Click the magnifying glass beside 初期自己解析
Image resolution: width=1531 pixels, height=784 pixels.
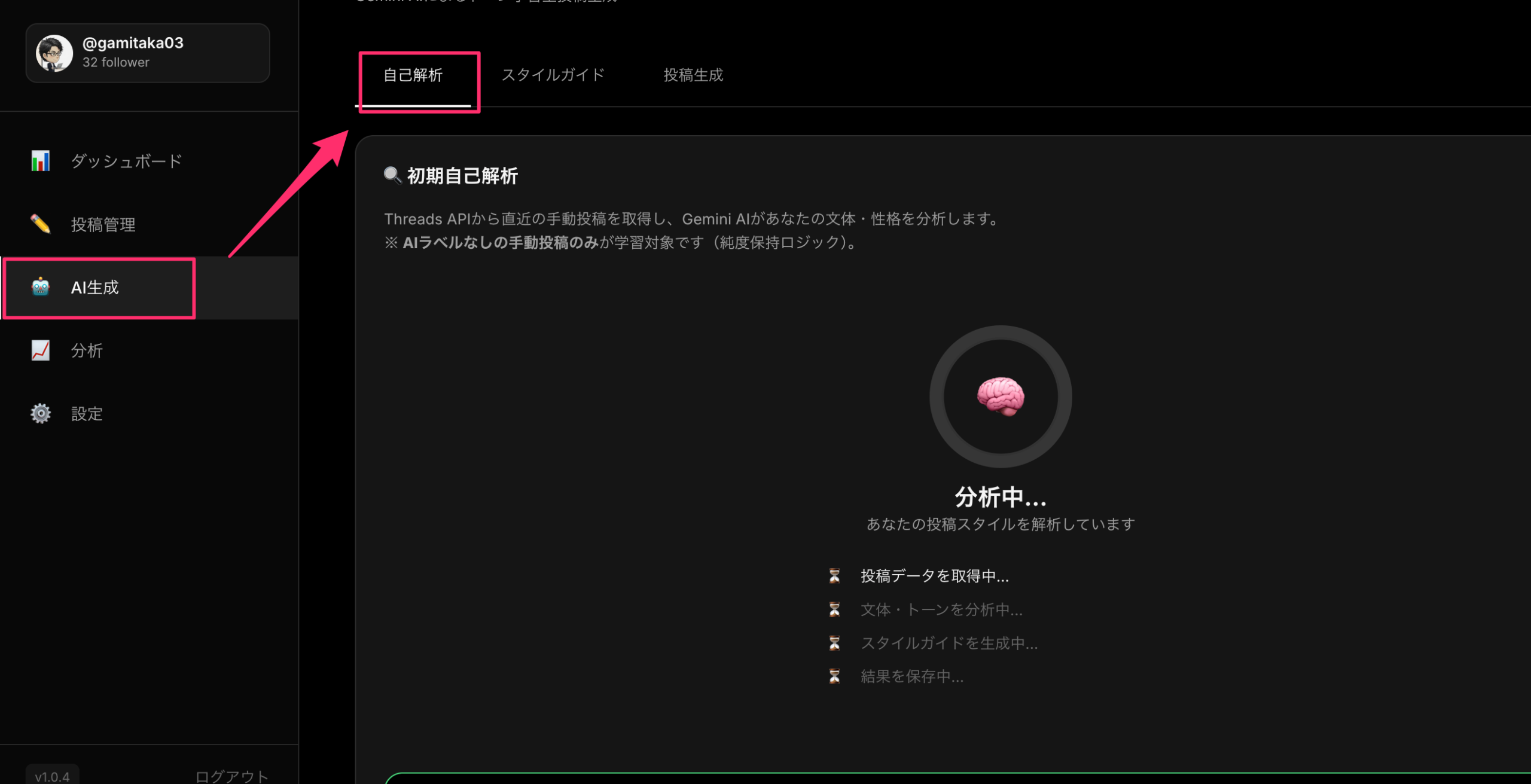click(392, 175)
